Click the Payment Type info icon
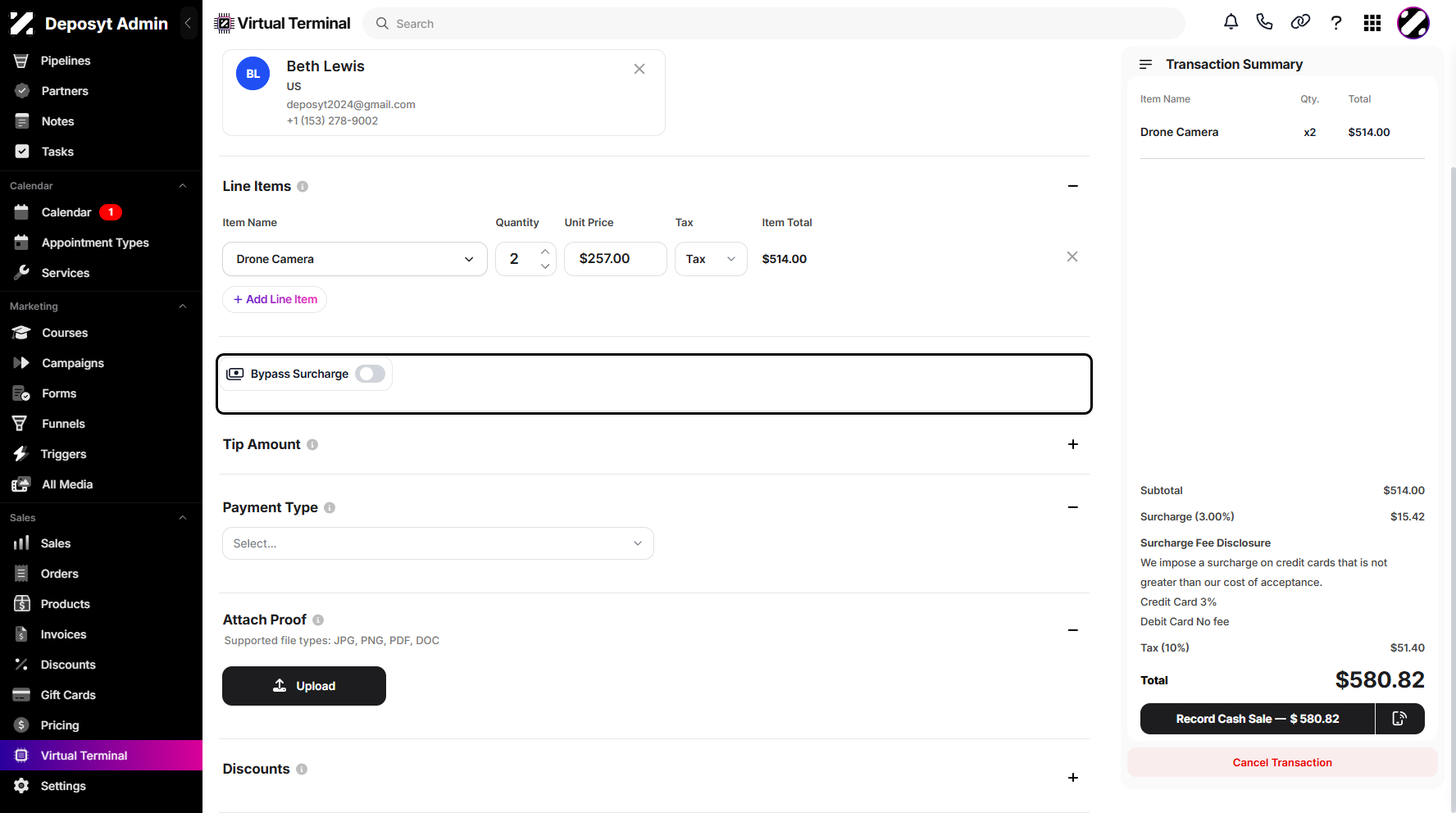Viewport: 1456px width, 813px height. coord(330,508)
